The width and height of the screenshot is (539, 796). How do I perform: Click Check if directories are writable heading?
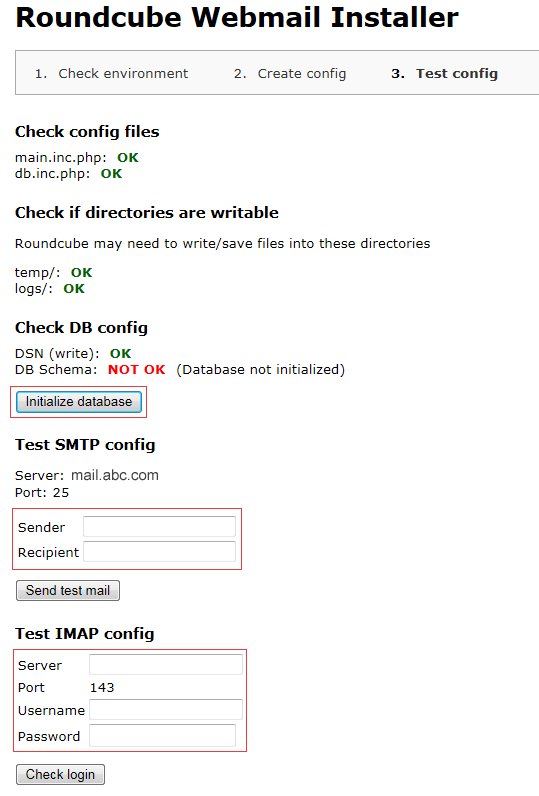[x=147, y=212]
